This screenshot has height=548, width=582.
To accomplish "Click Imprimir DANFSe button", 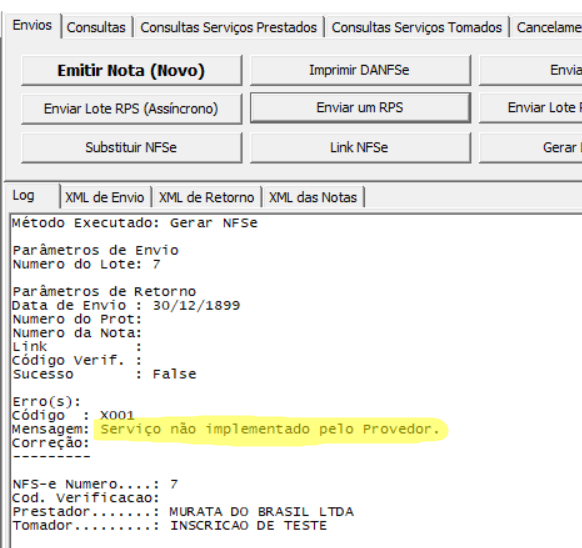I will point(360,70).
